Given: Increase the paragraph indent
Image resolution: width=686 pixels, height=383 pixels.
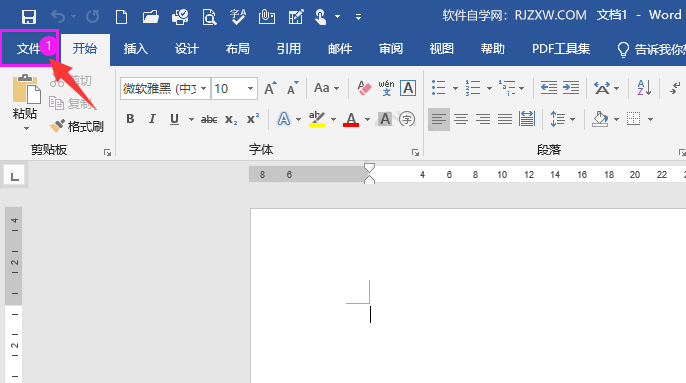Looking at the screenshot, I should pyautogui.click(x=571, y=88).
